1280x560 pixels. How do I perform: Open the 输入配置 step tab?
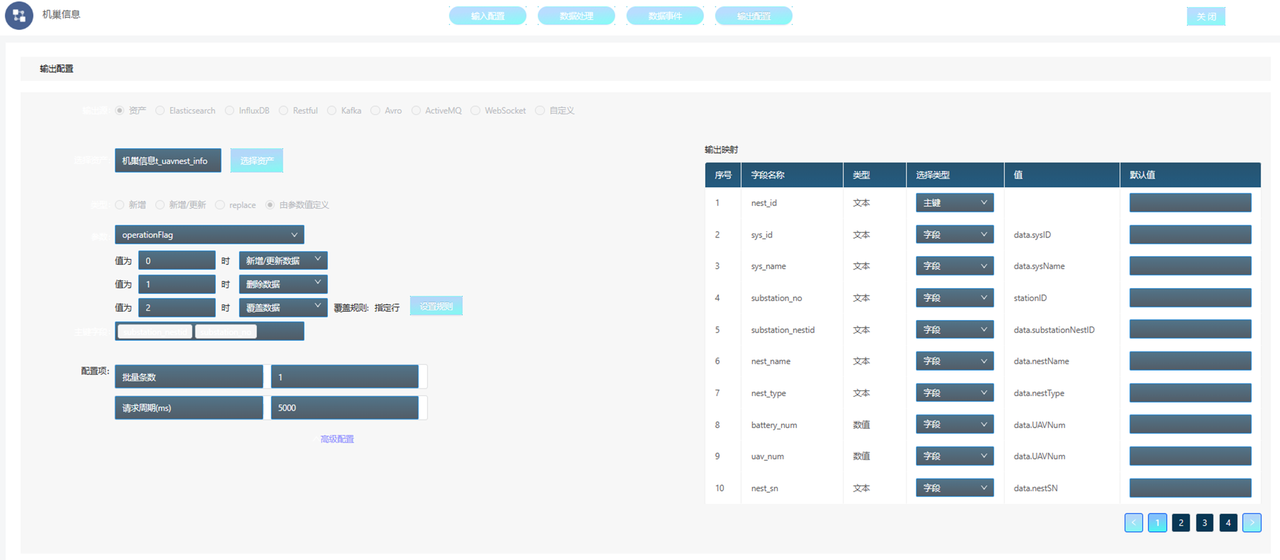(487, 16)
